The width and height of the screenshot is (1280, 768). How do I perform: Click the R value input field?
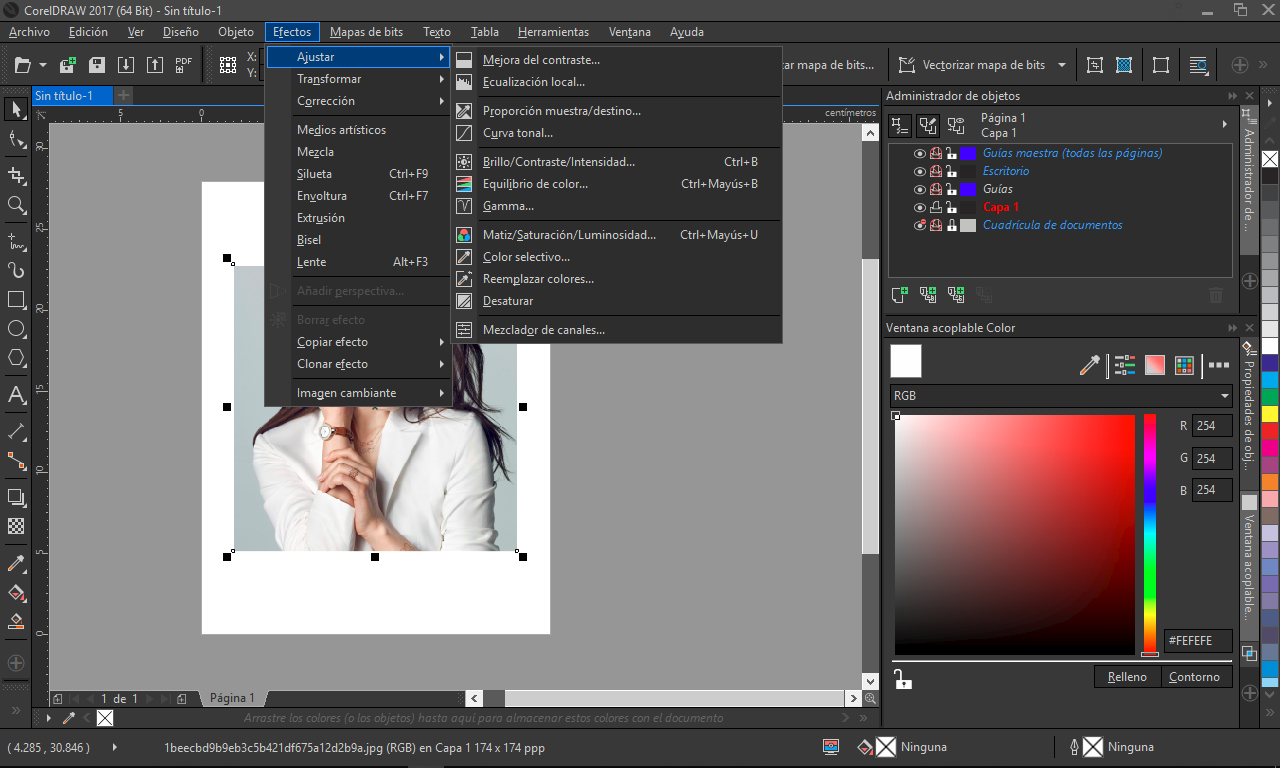pyautogui.click(x=1212, y=426)
